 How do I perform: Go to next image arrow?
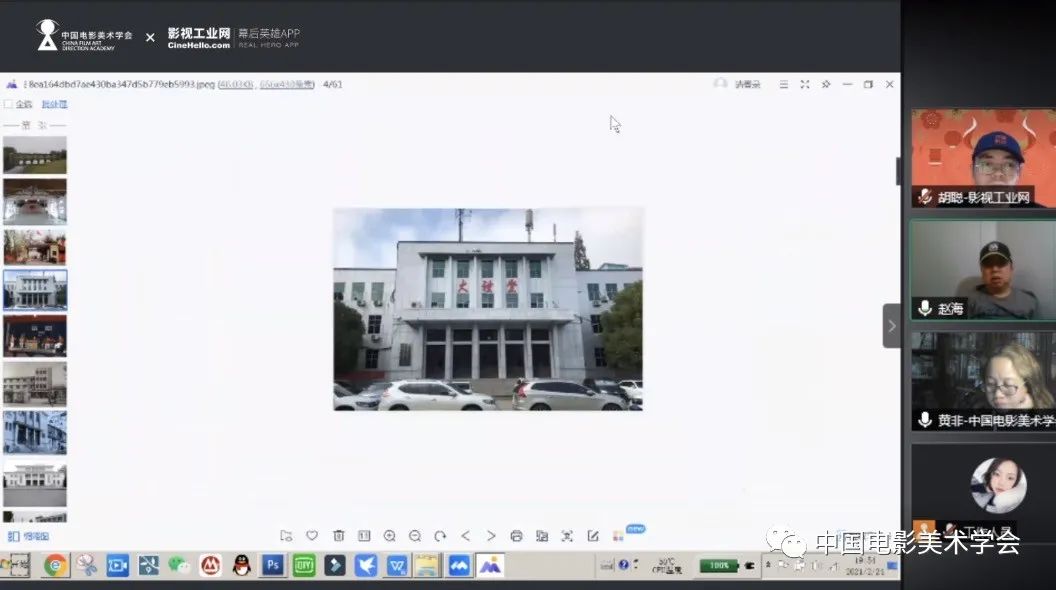[x=491, y=536]
